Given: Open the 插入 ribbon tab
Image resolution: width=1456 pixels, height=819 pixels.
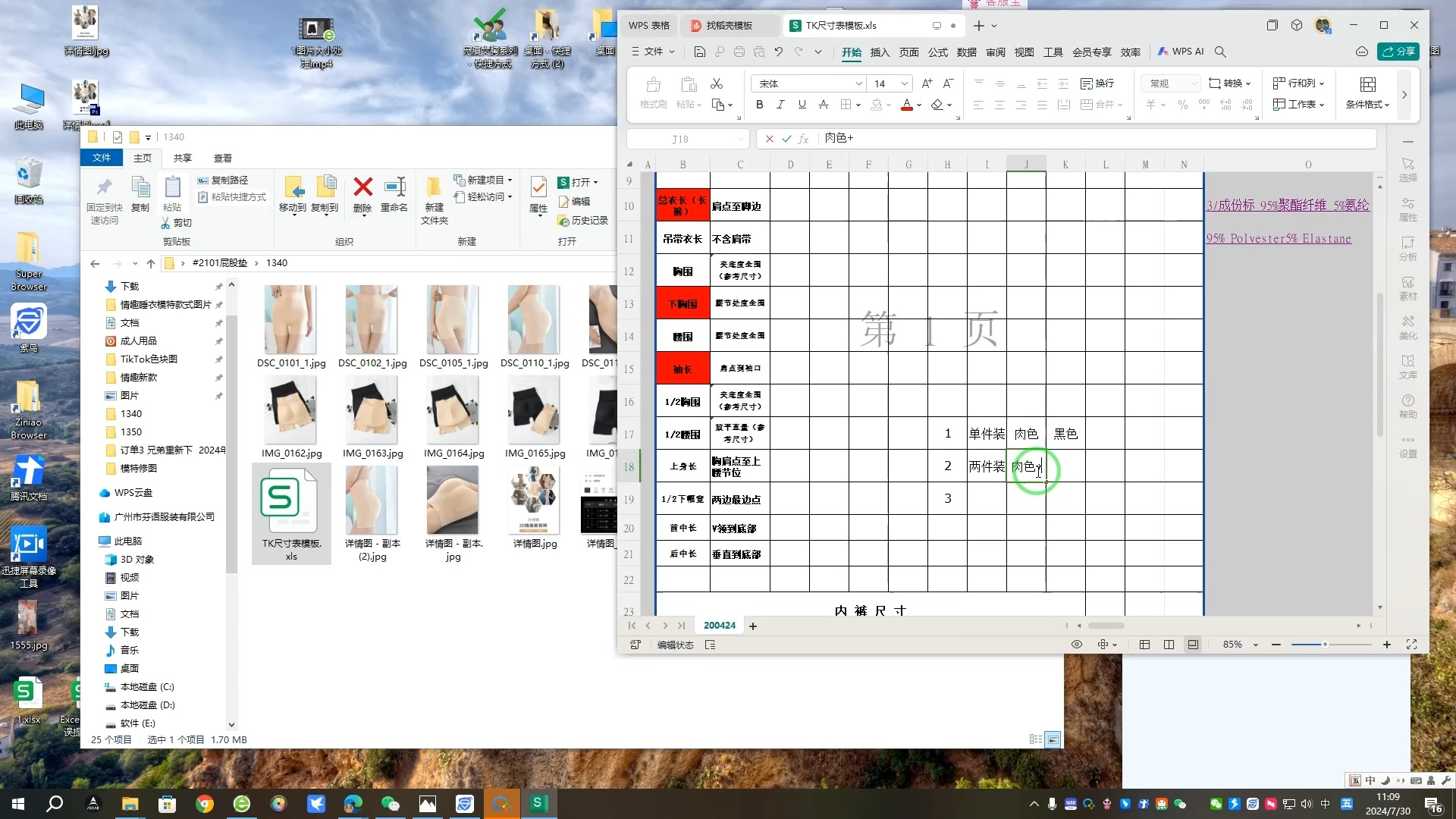Looking at the screenshot, I should pos(880,52).
